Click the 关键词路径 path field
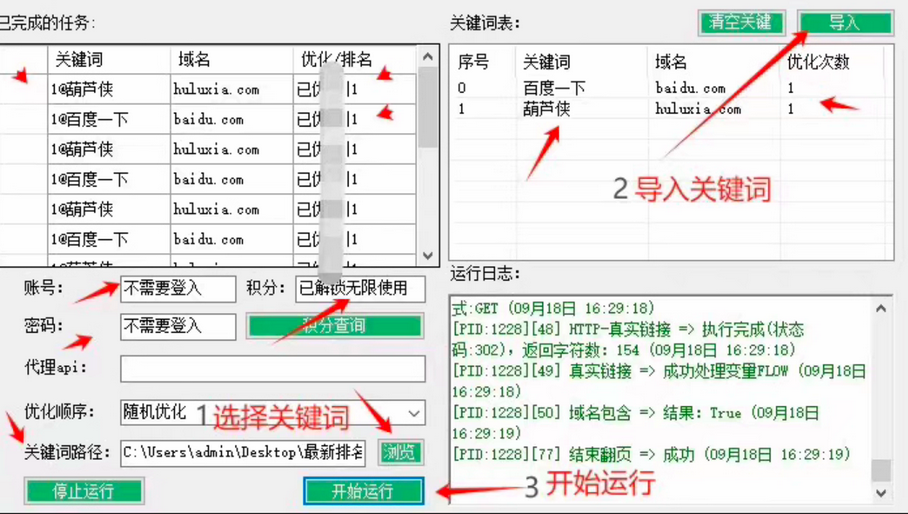Screen dimensions: 908x514 [243, 453]
